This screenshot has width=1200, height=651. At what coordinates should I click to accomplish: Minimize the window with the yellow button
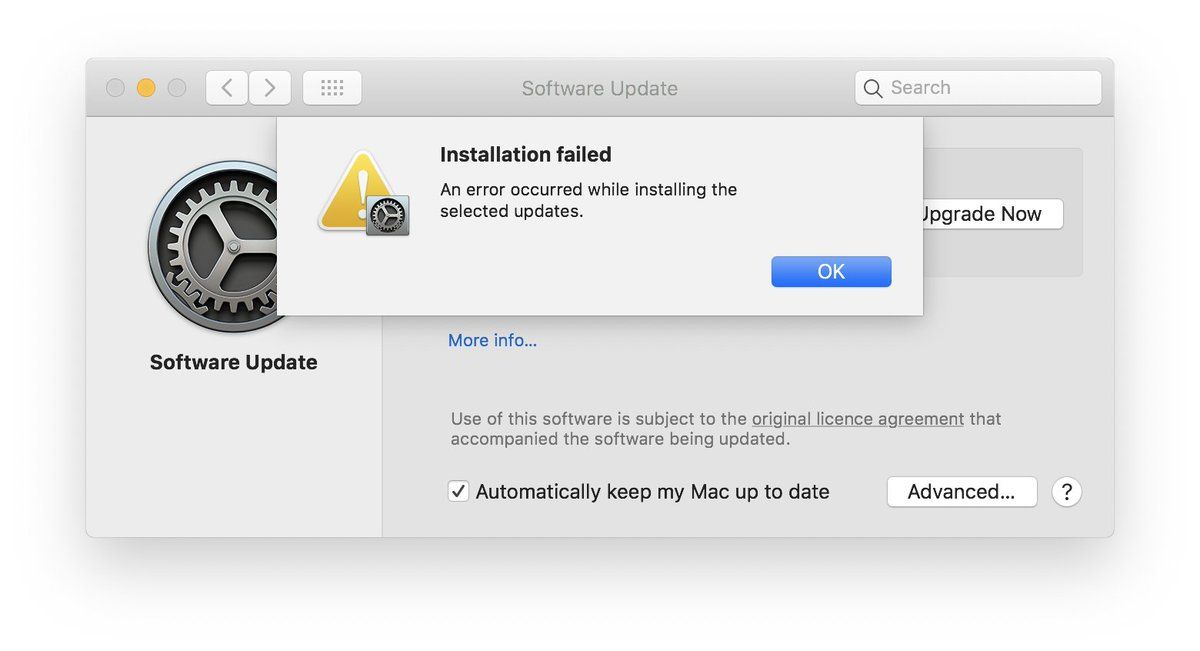coord(146,88)
